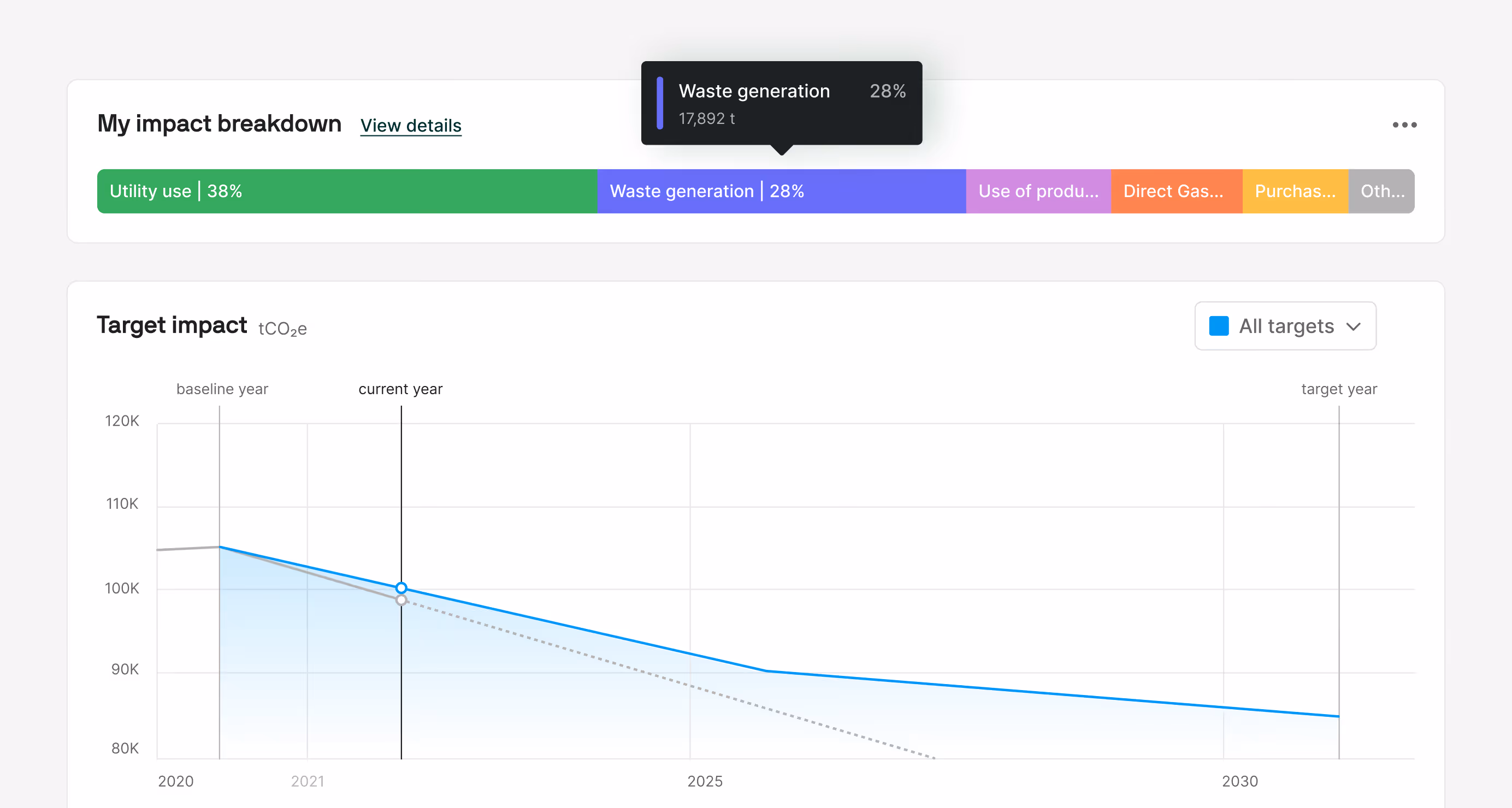Click the gray actual data point marker
Viewport: 1512px width, 808px height.
[401, 601]
